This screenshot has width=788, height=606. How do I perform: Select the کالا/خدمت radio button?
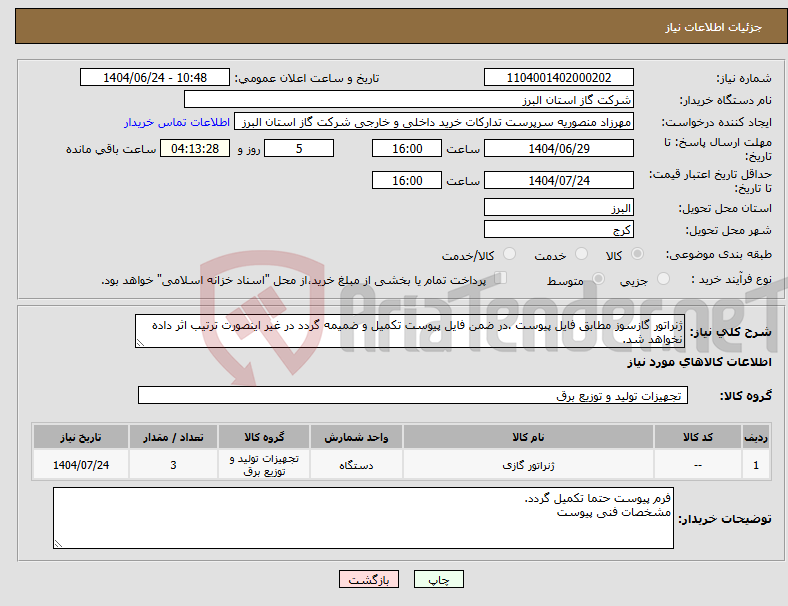click(510, 254)
